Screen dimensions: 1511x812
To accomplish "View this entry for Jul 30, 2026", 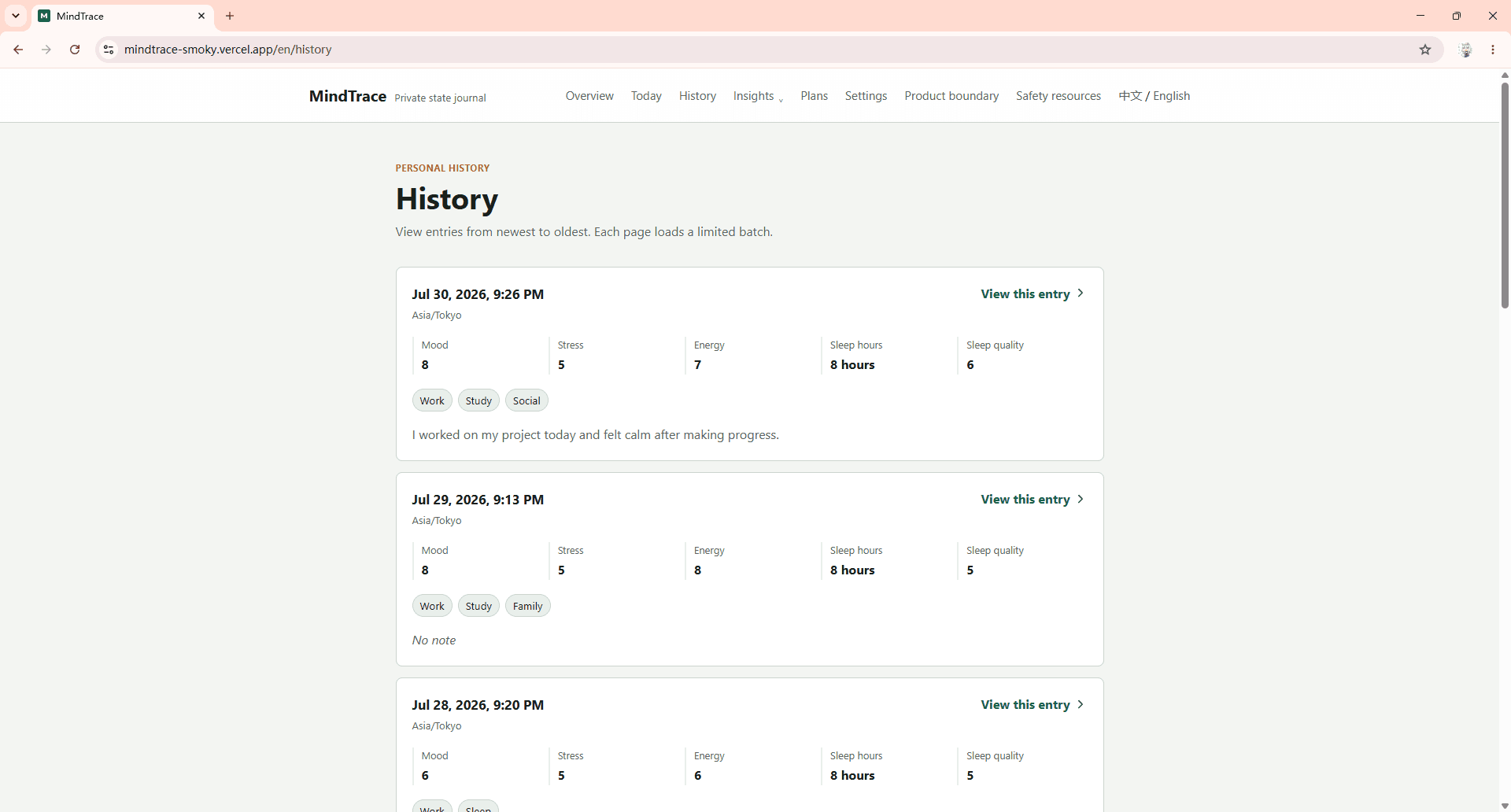I will 1033,293.
